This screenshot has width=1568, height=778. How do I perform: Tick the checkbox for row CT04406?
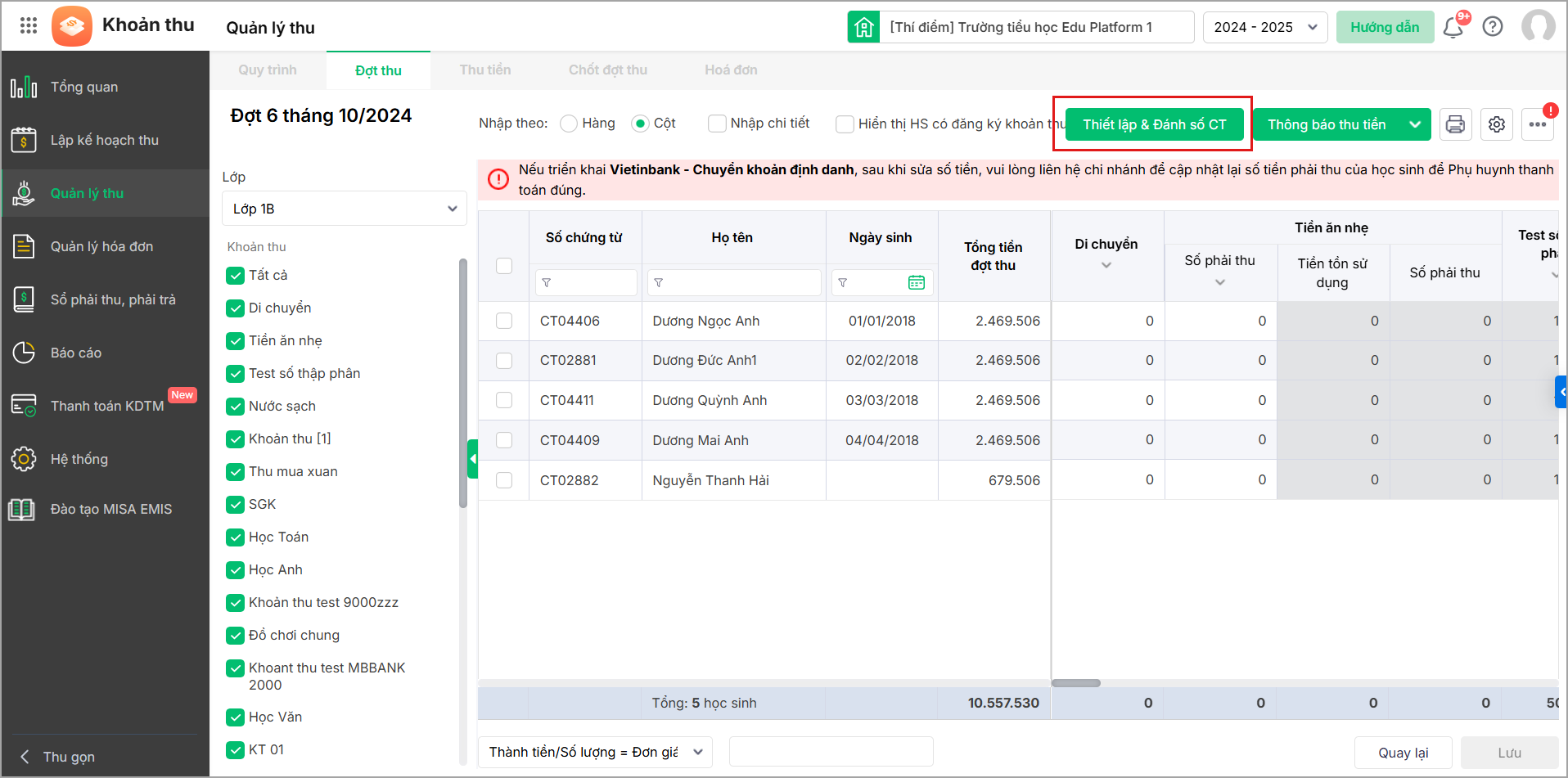(504, 321)
